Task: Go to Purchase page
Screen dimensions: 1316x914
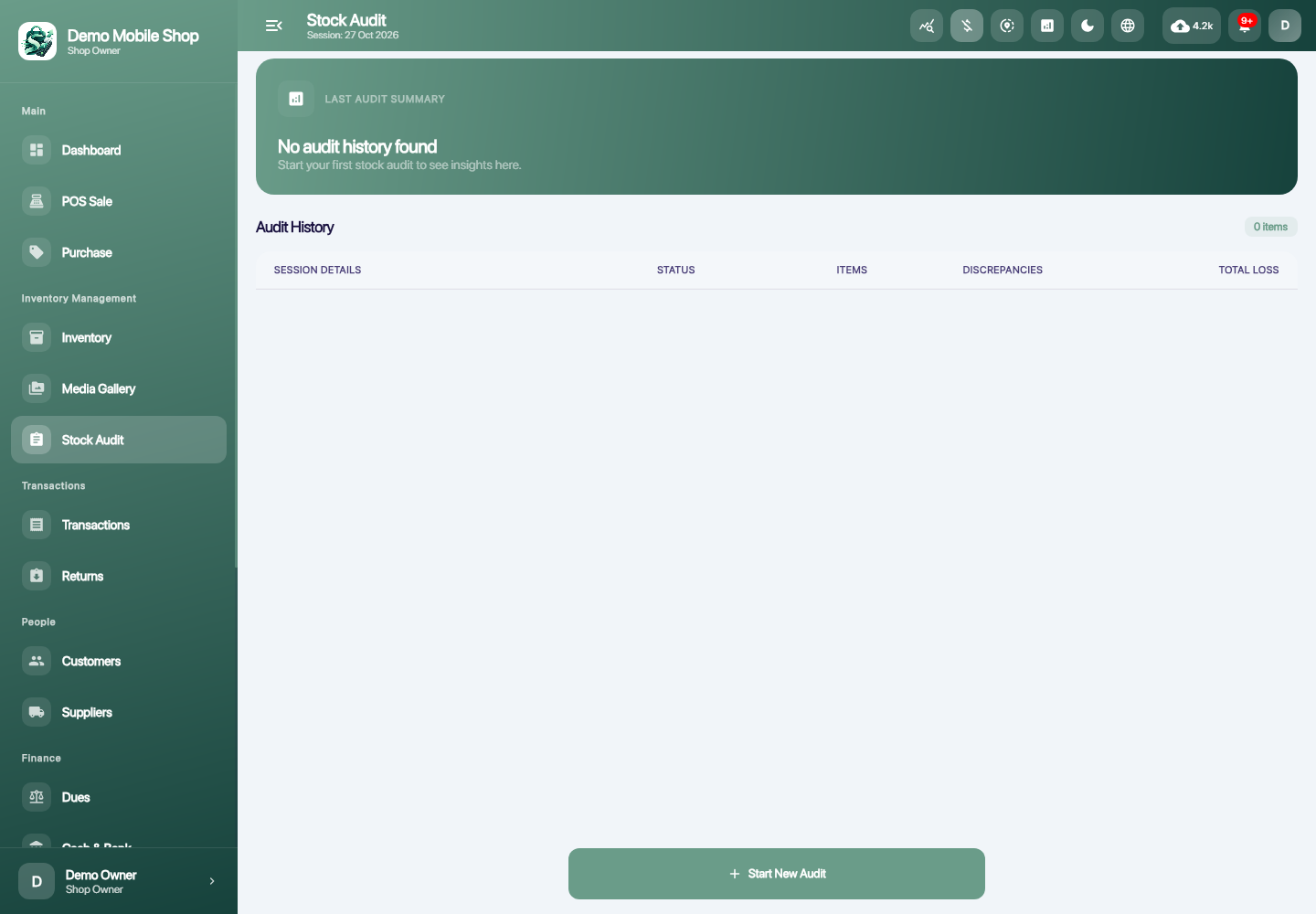Action: tap(119, 252)
